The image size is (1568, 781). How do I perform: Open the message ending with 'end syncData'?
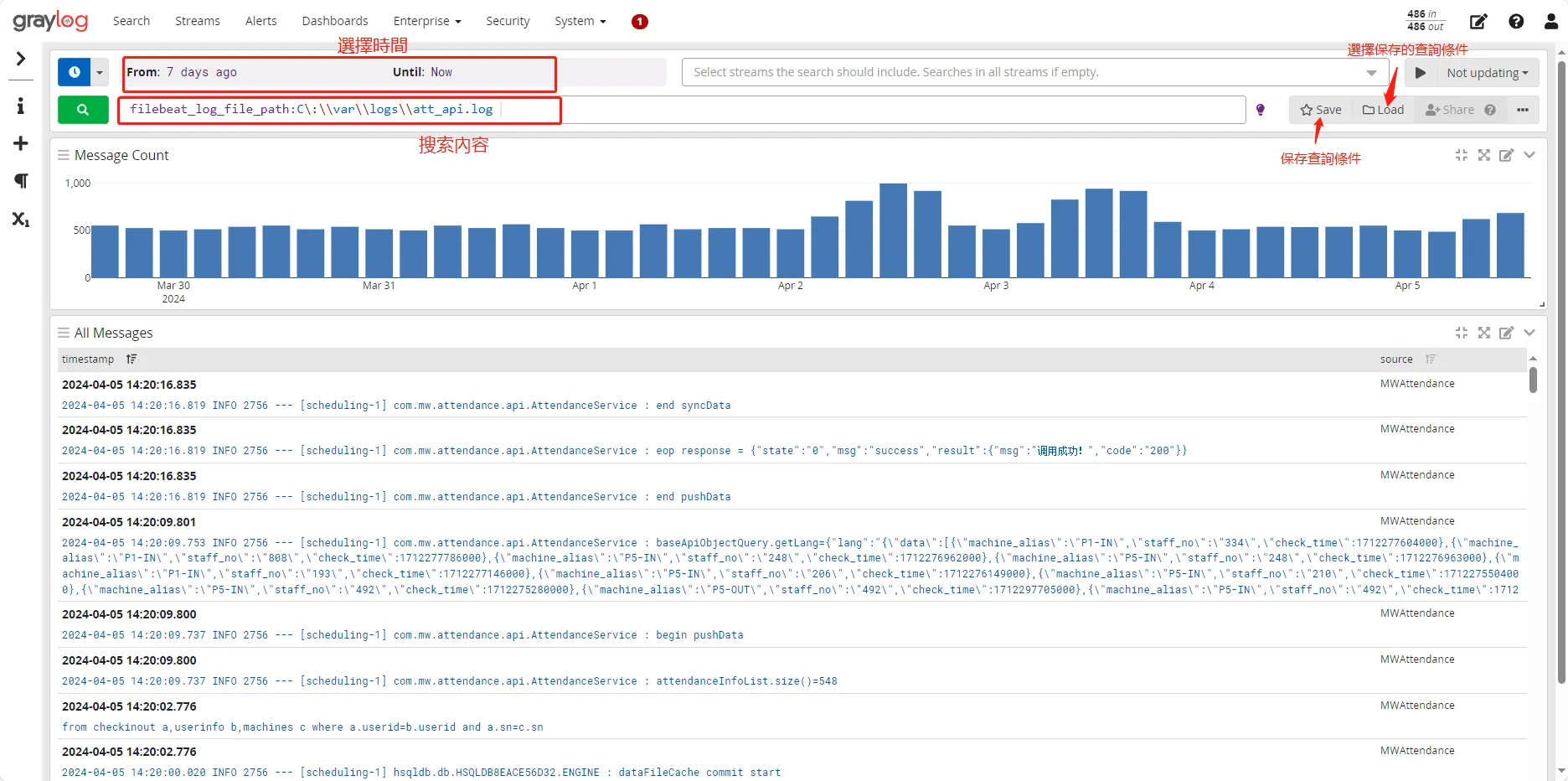[396, 406]
